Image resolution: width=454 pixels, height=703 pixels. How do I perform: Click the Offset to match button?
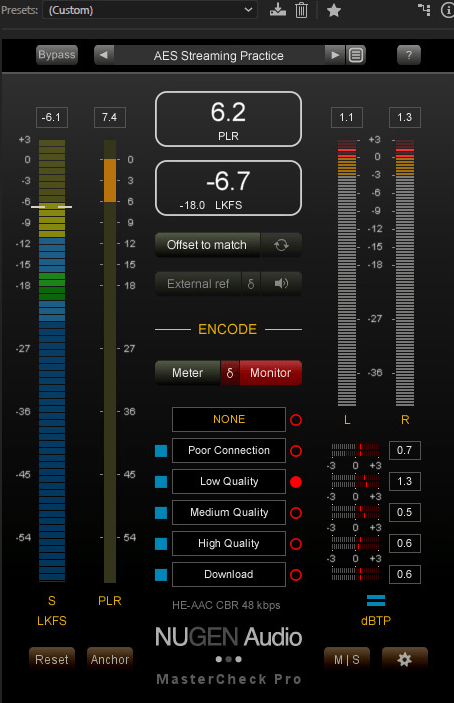click(x=207, y=245)
